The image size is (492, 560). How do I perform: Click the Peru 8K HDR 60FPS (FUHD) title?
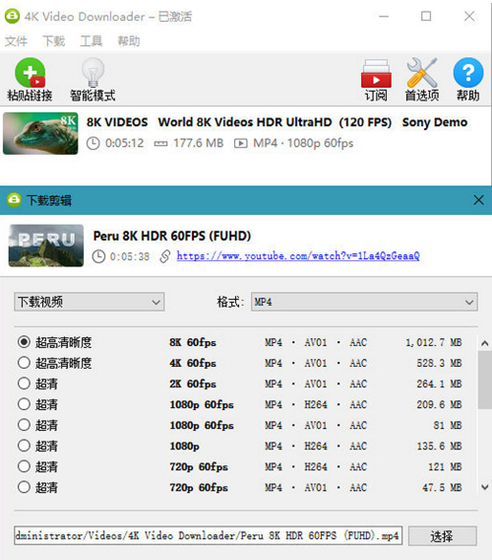172,236
